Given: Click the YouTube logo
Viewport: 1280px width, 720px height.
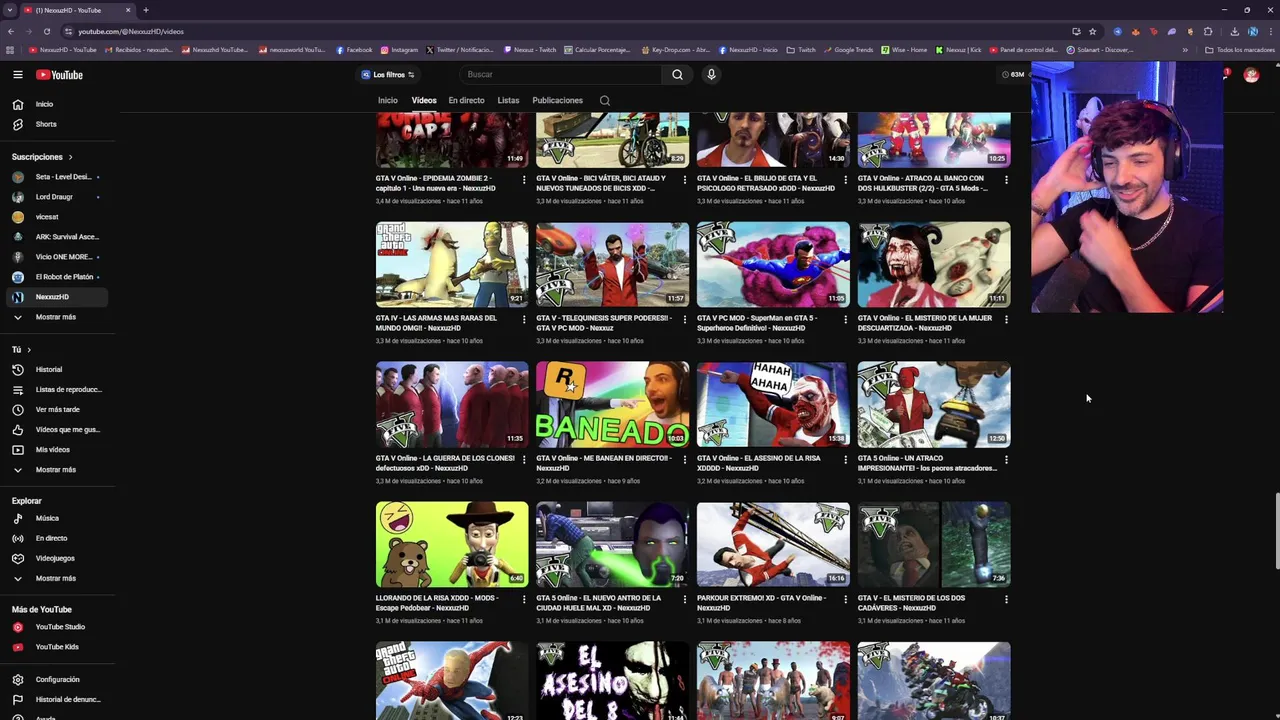Looking at the screenshot, I should coord(59,75).
